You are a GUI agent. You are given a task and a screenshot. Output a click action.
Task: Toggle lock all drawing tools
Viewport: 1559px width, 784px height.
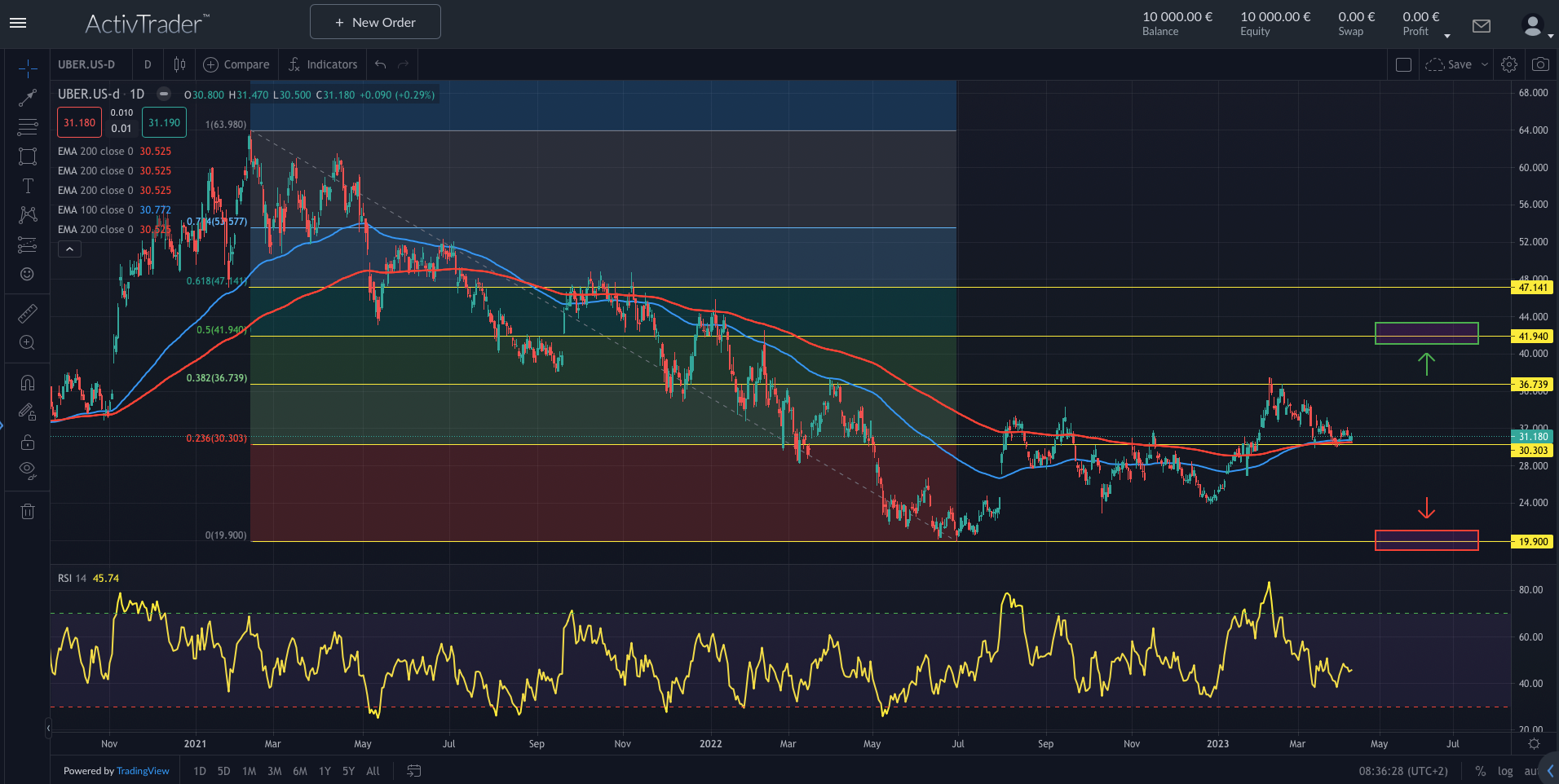pyautogui.click(x=28, y=443)
